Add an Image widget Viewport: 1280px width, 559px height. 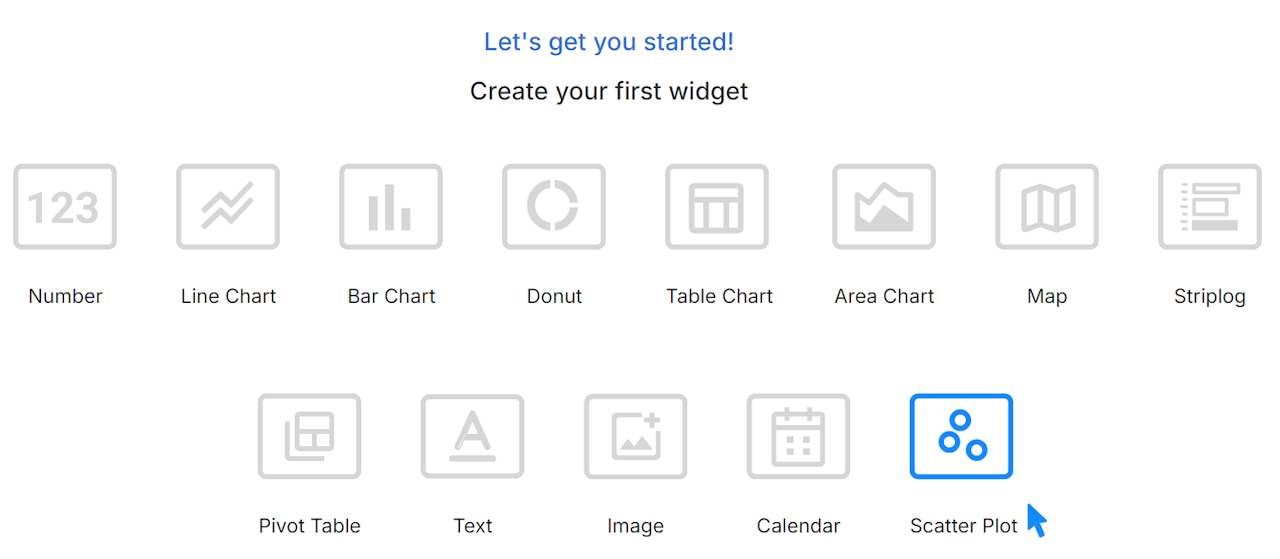636,436
